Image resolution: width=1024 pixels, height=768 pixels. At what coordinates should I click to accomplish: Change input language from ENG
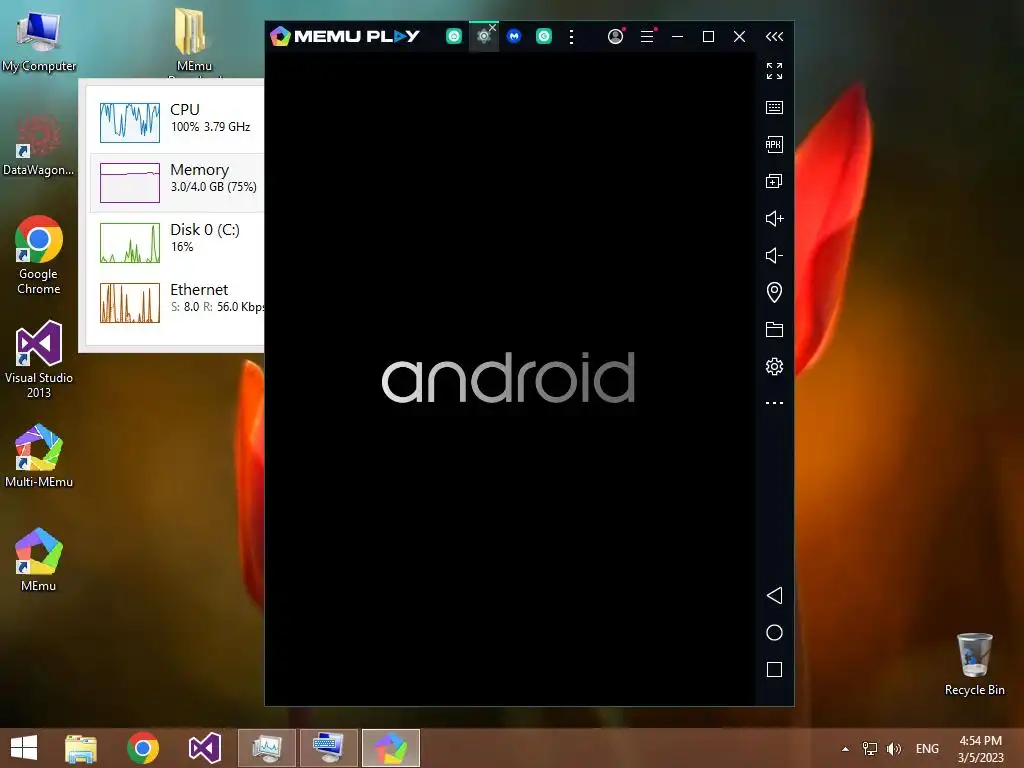927,748
